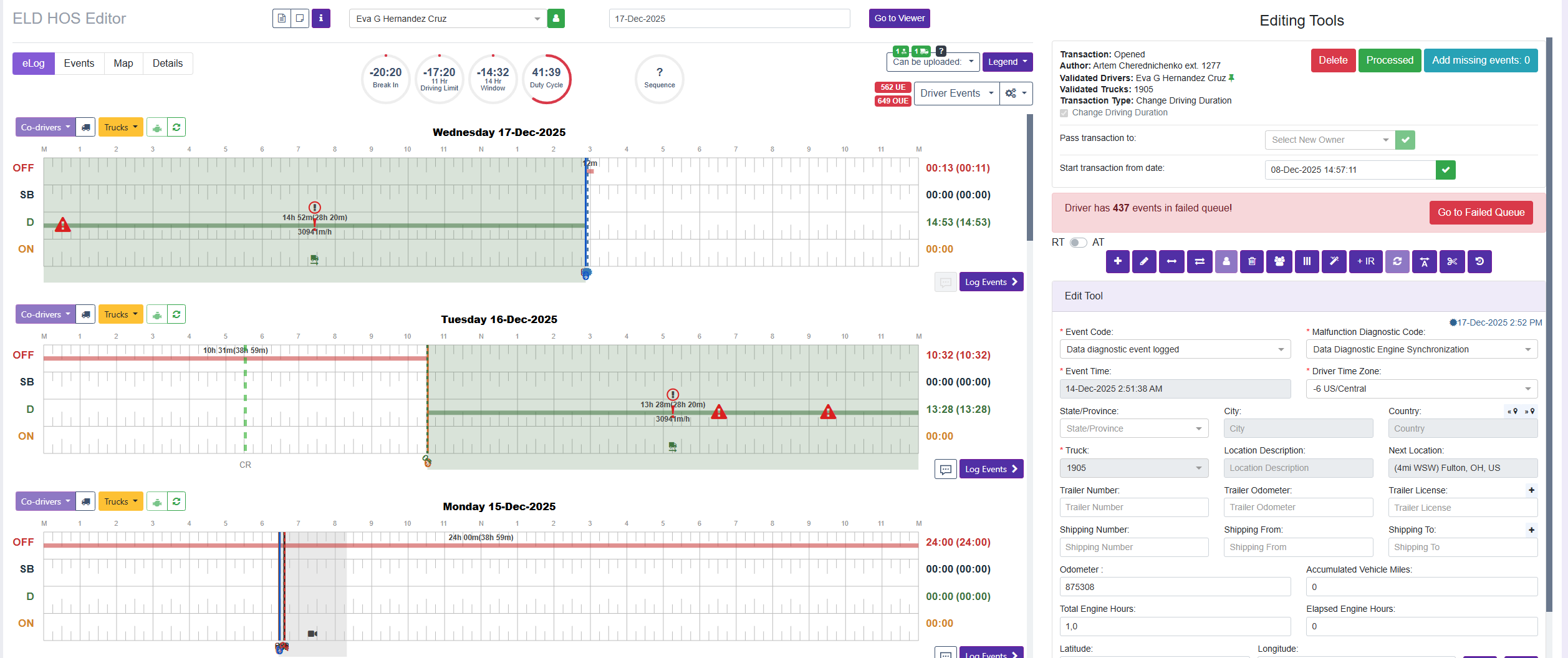Switch to the Events tab

click(79, 64)
